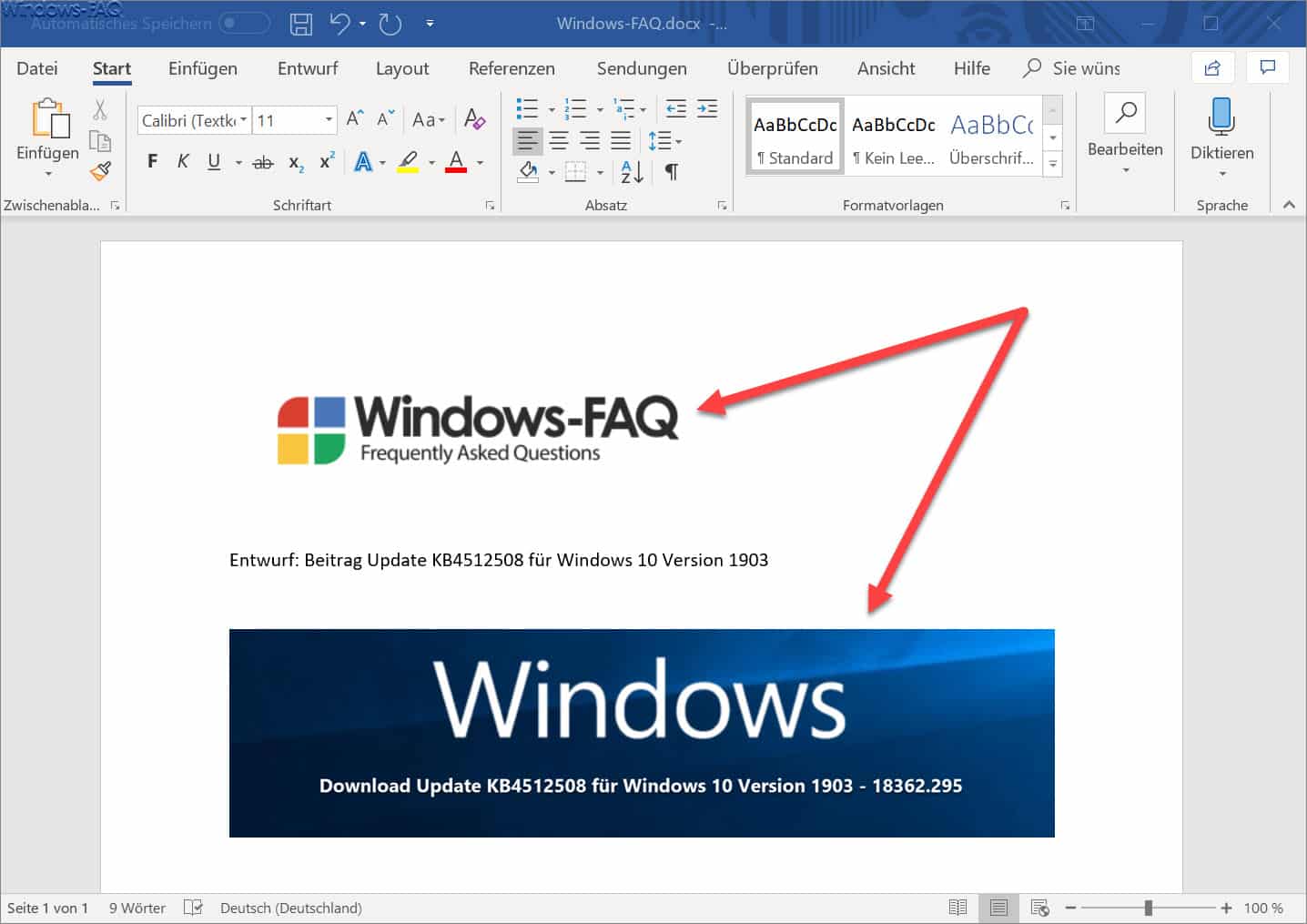
Task: Click the Share icon button
Action: tap(1212, 67)
